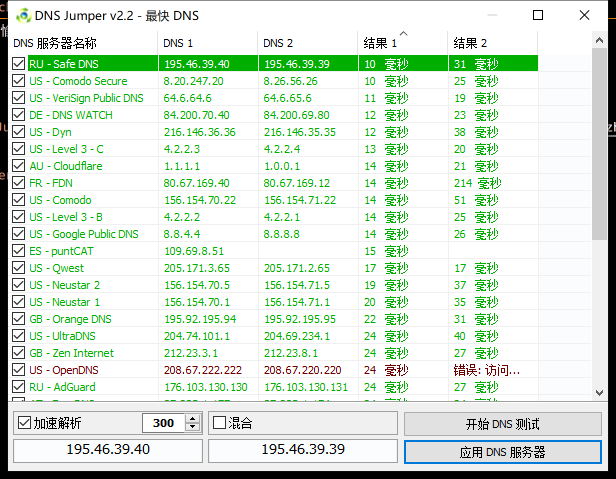Sort by the 结果 1 column header
This screenshot has width=616, height=479.
click(x=403, y=43)
